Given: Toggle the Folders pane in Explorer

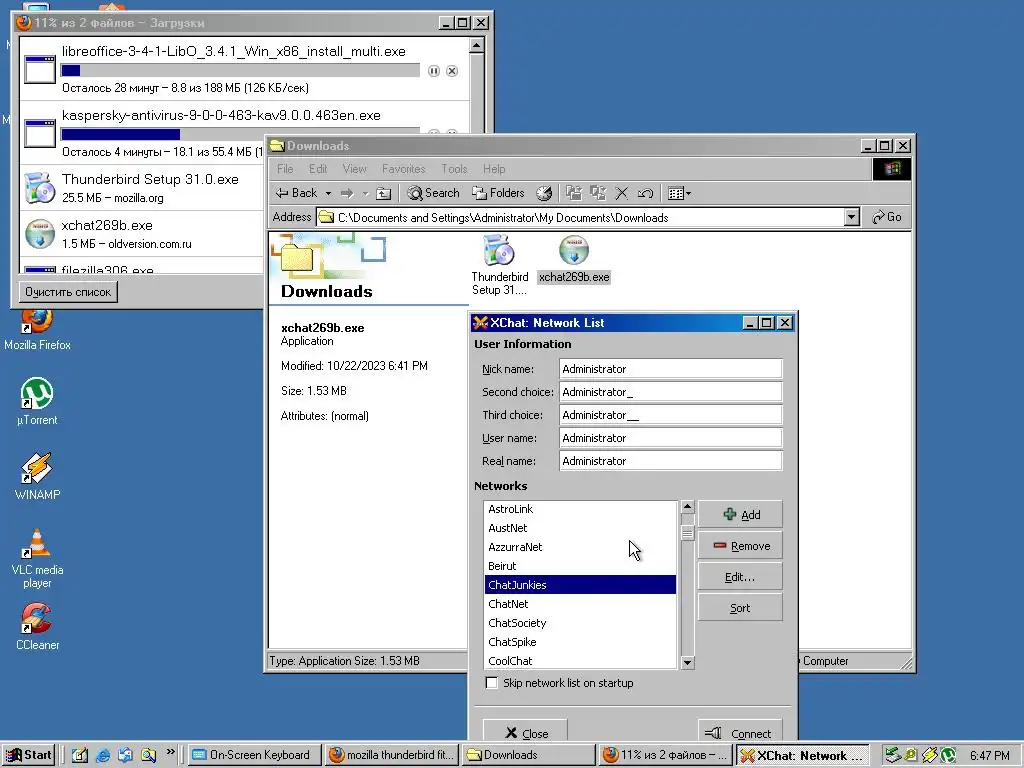Looking at the screenshot, I should 499,193.
